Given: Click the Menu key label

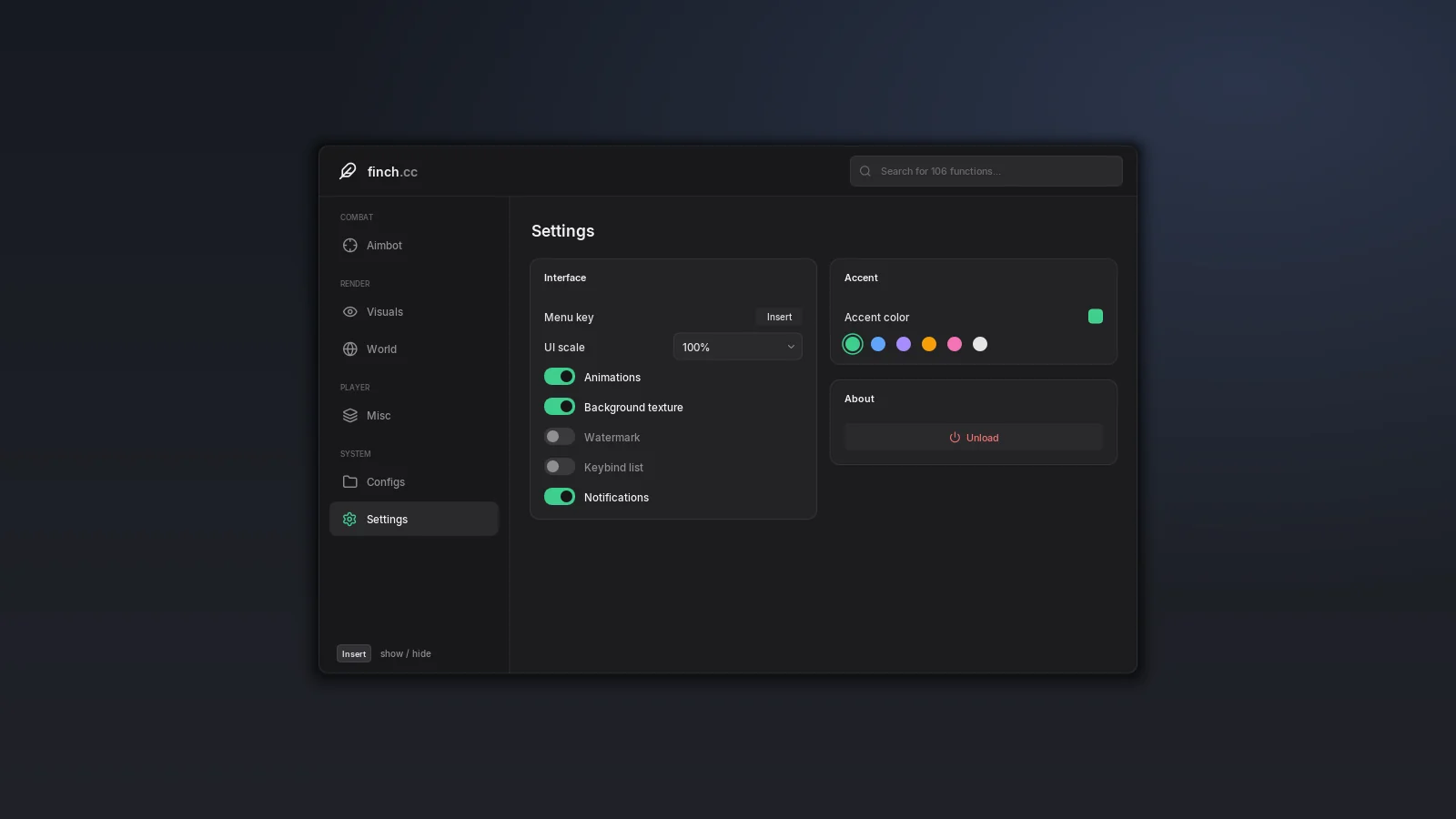Looking at the screenshot, I should tap(569, 318).
